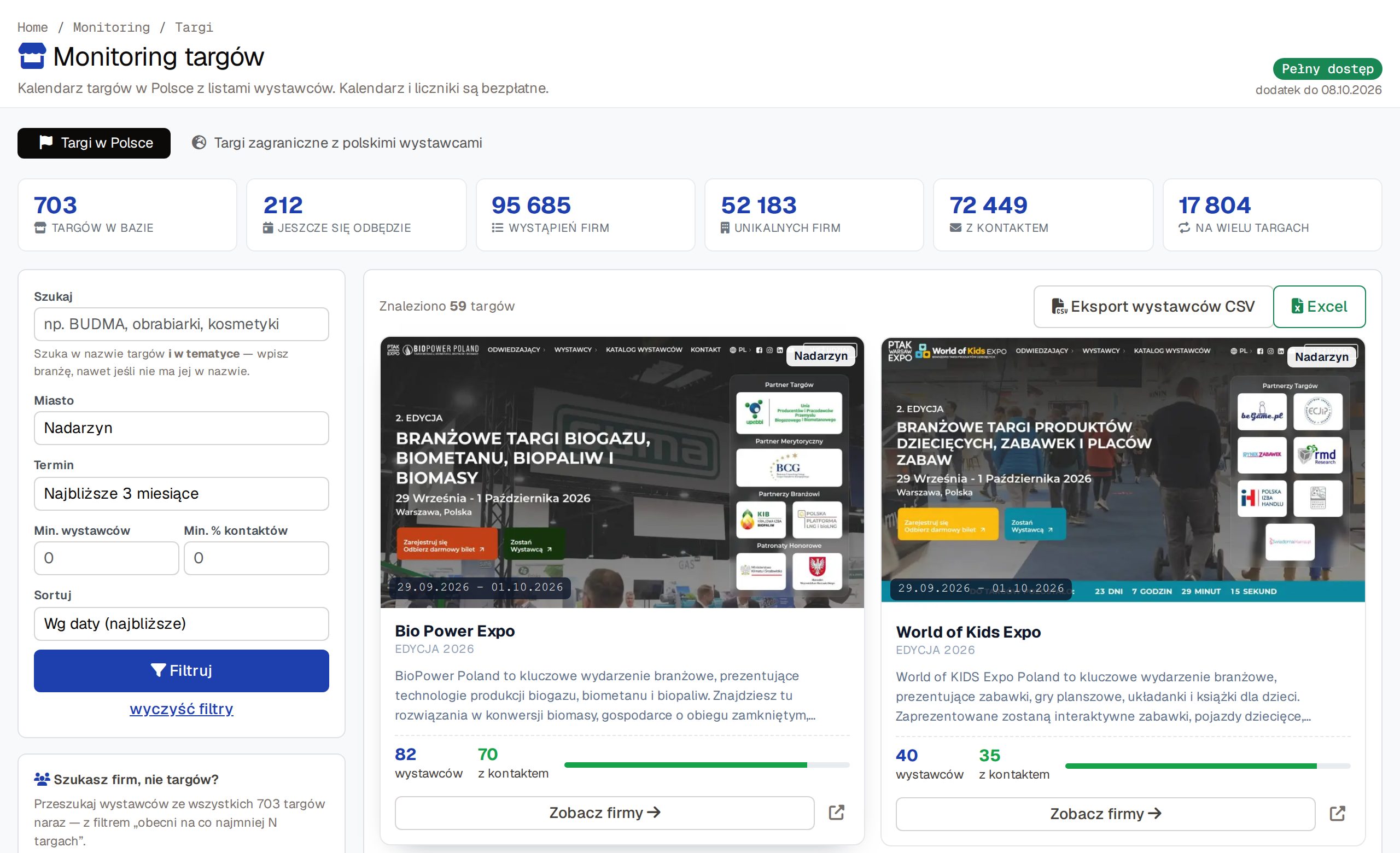The width and height of the screenshot is (1400, 853).
Task: Go to Monitoring in breadcrumb
Action: [112, 27]
